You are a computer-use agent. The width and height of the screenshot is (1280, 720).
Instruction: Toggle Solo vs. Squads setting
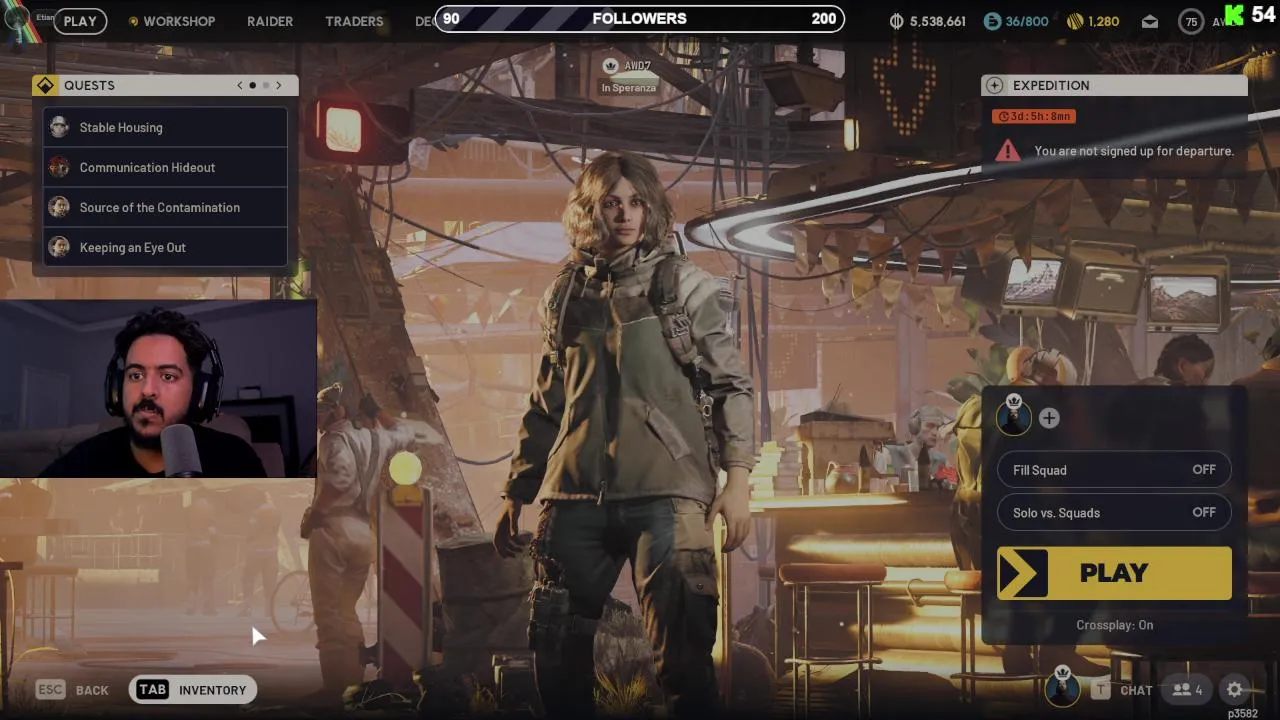point(1113,512)
